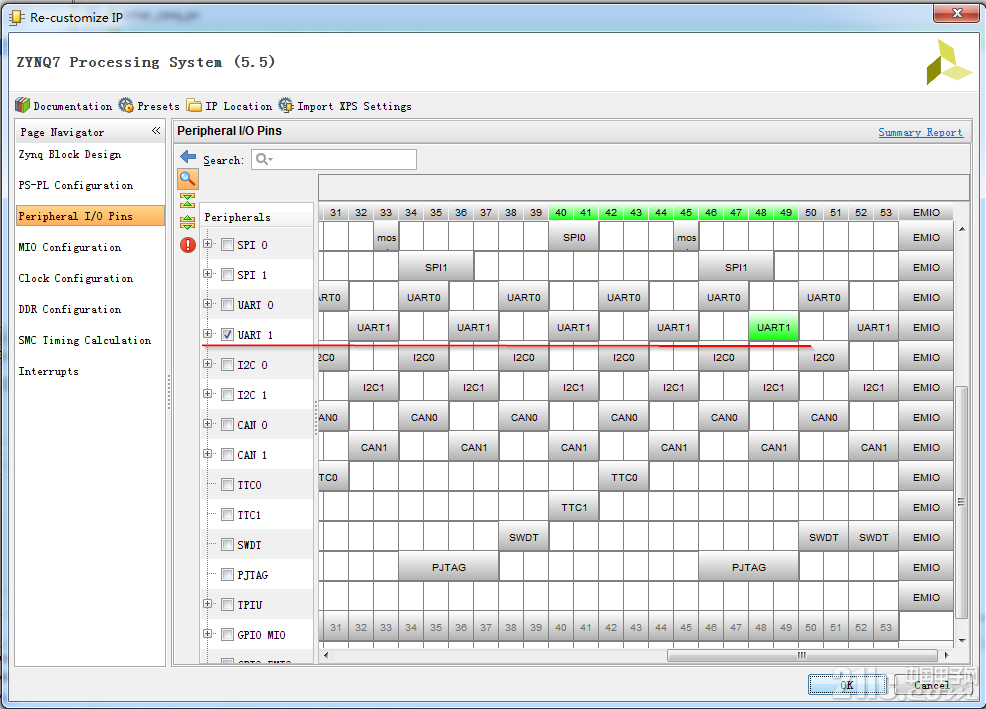Tick the PJTAG checkbox
This screenshot has width=986, height=709.
228,575
